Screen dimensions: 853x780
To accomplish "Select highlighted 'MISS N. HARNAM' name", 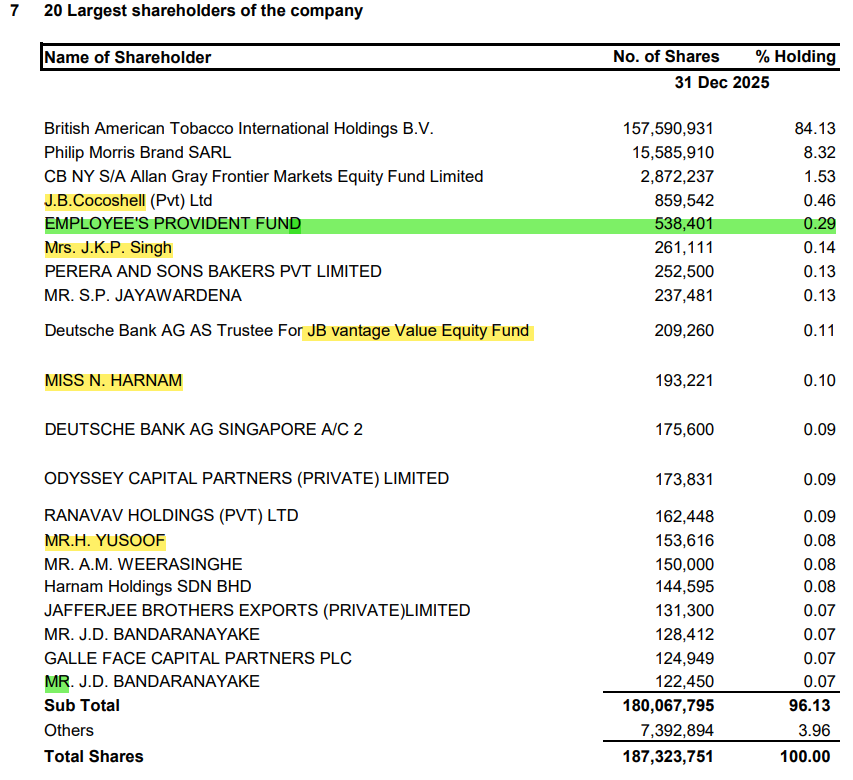I will pyautogui.click(x=113, y=380).
